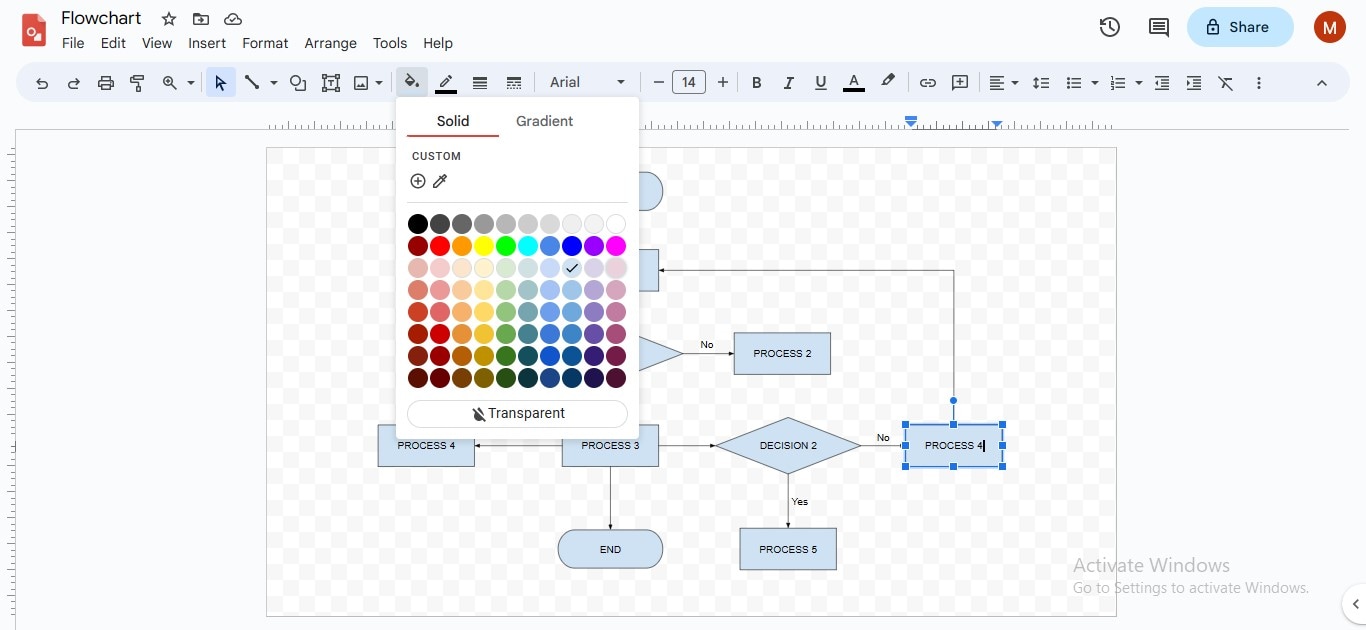The image size is (1366, 630).
Task: Toggle italic formatting
Action: [789, 83]
